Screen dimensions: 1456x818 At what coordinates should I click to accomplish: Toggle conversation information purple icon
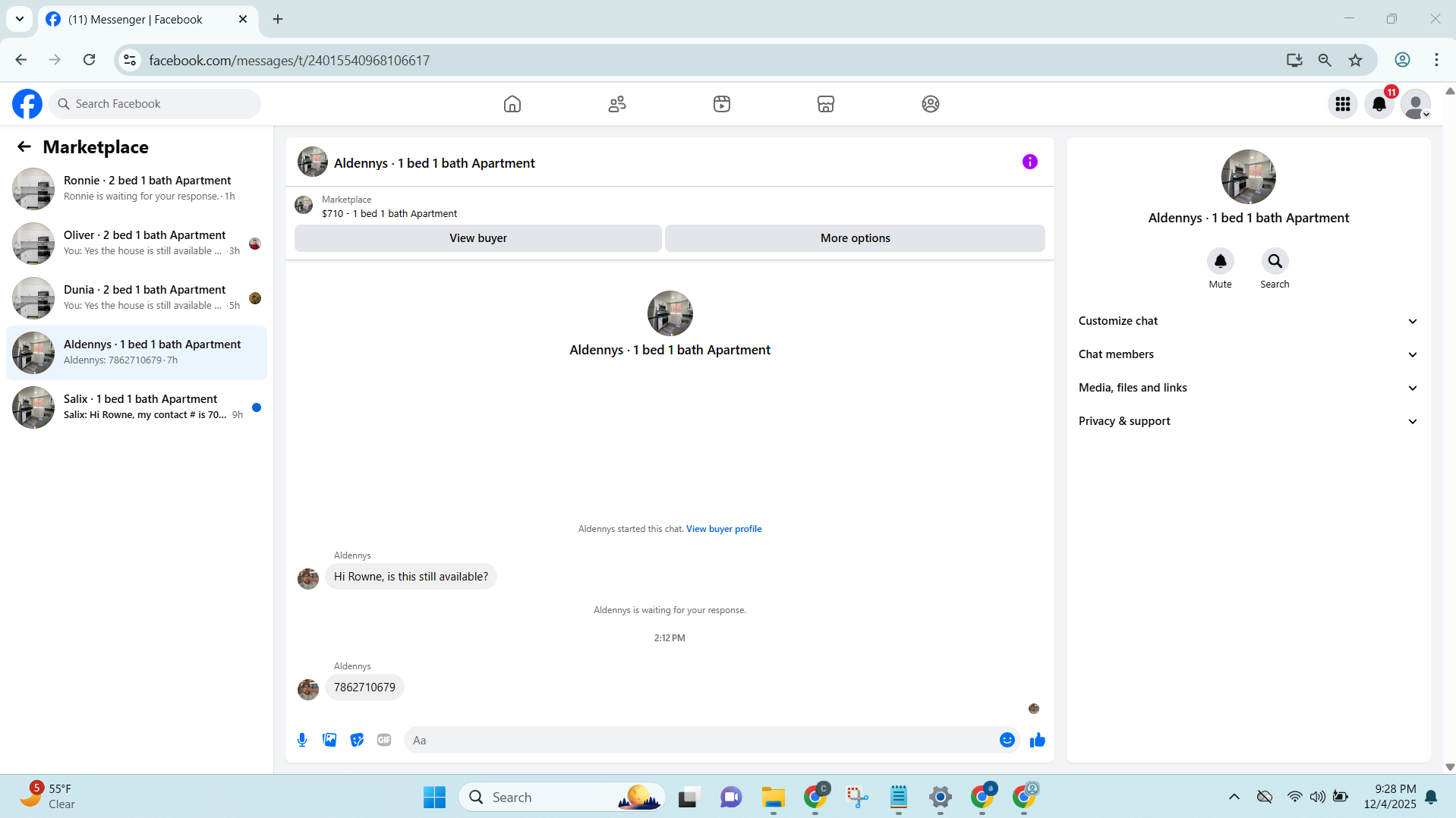coord(1030,162)
